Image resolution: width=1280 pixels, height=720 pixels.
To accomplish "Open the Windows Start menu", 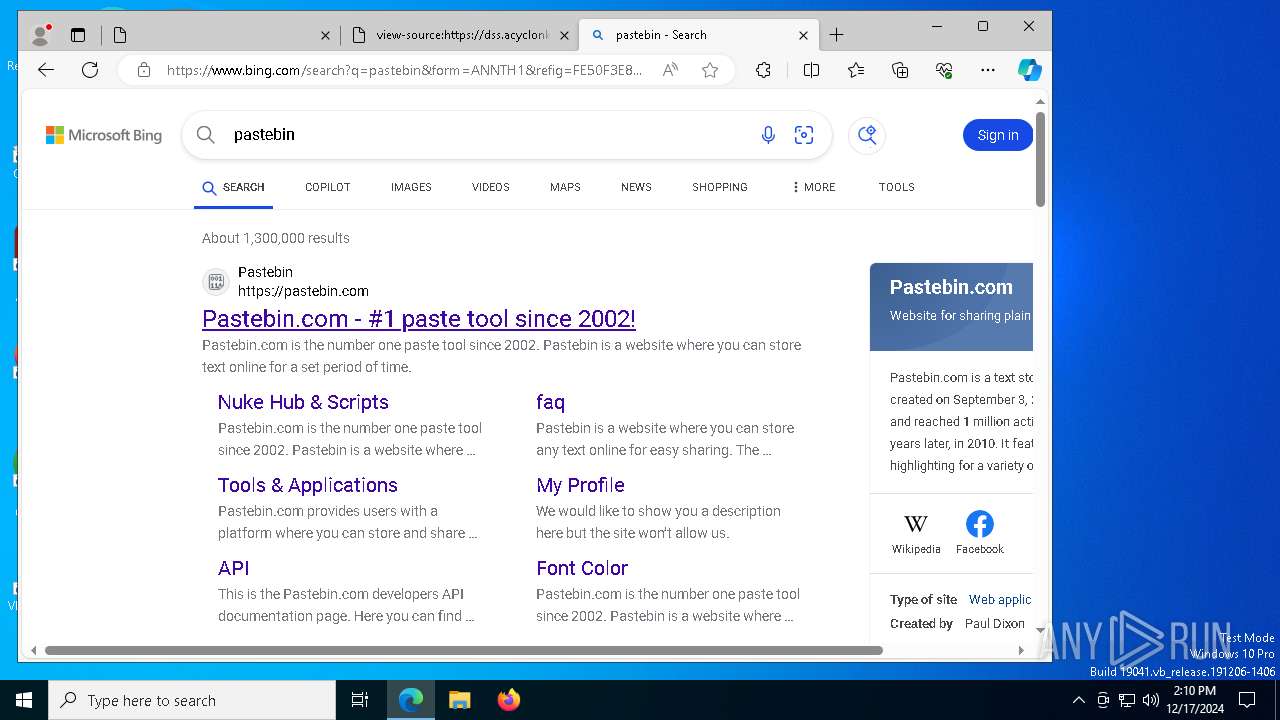I will (24, 700).
